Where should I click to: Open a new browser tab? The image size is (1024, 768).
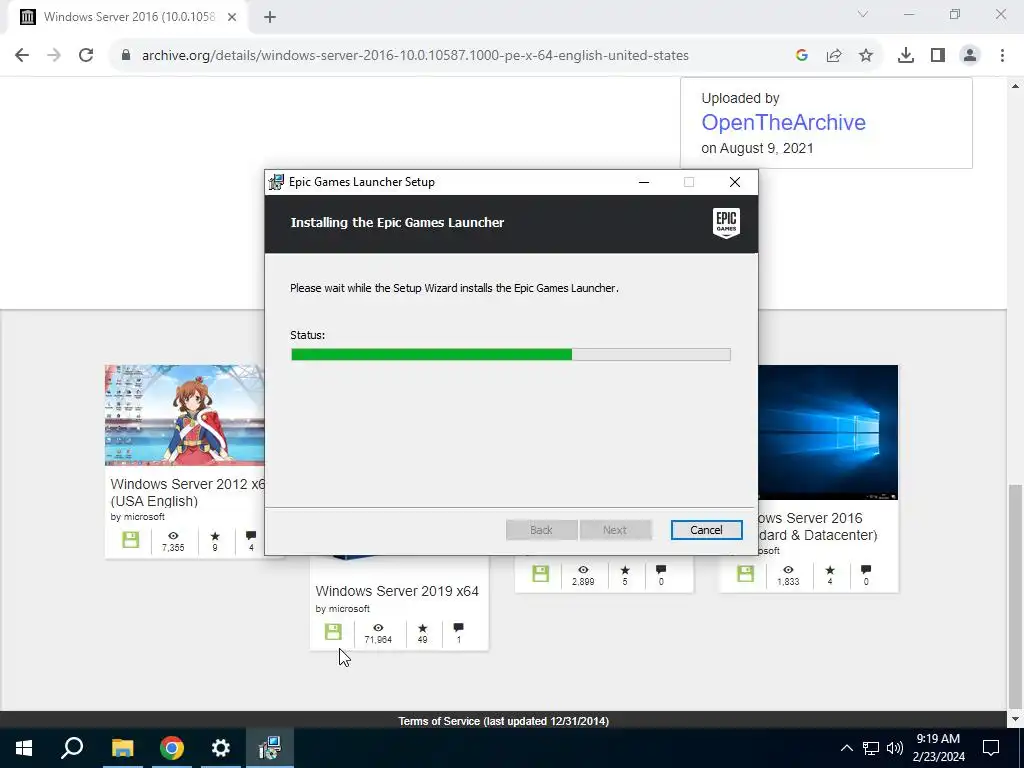(x=270, y=17)
